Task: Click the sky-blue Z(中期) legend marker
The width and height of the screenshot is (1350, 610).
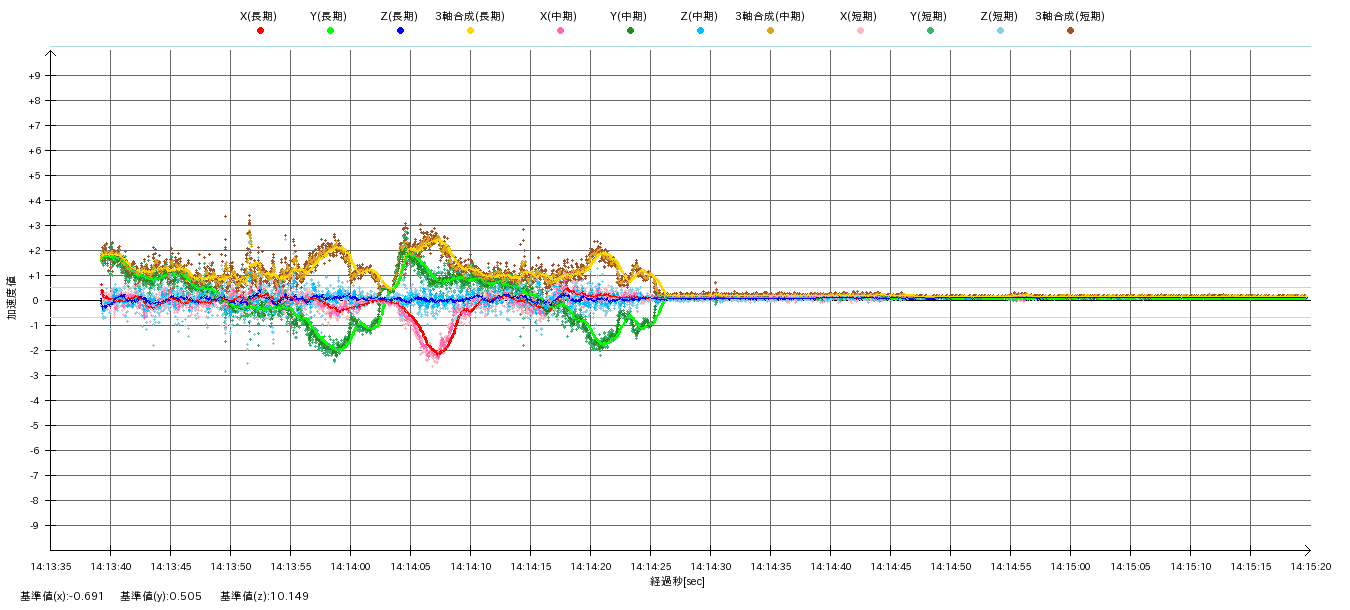Action: (x=700, y=31)
